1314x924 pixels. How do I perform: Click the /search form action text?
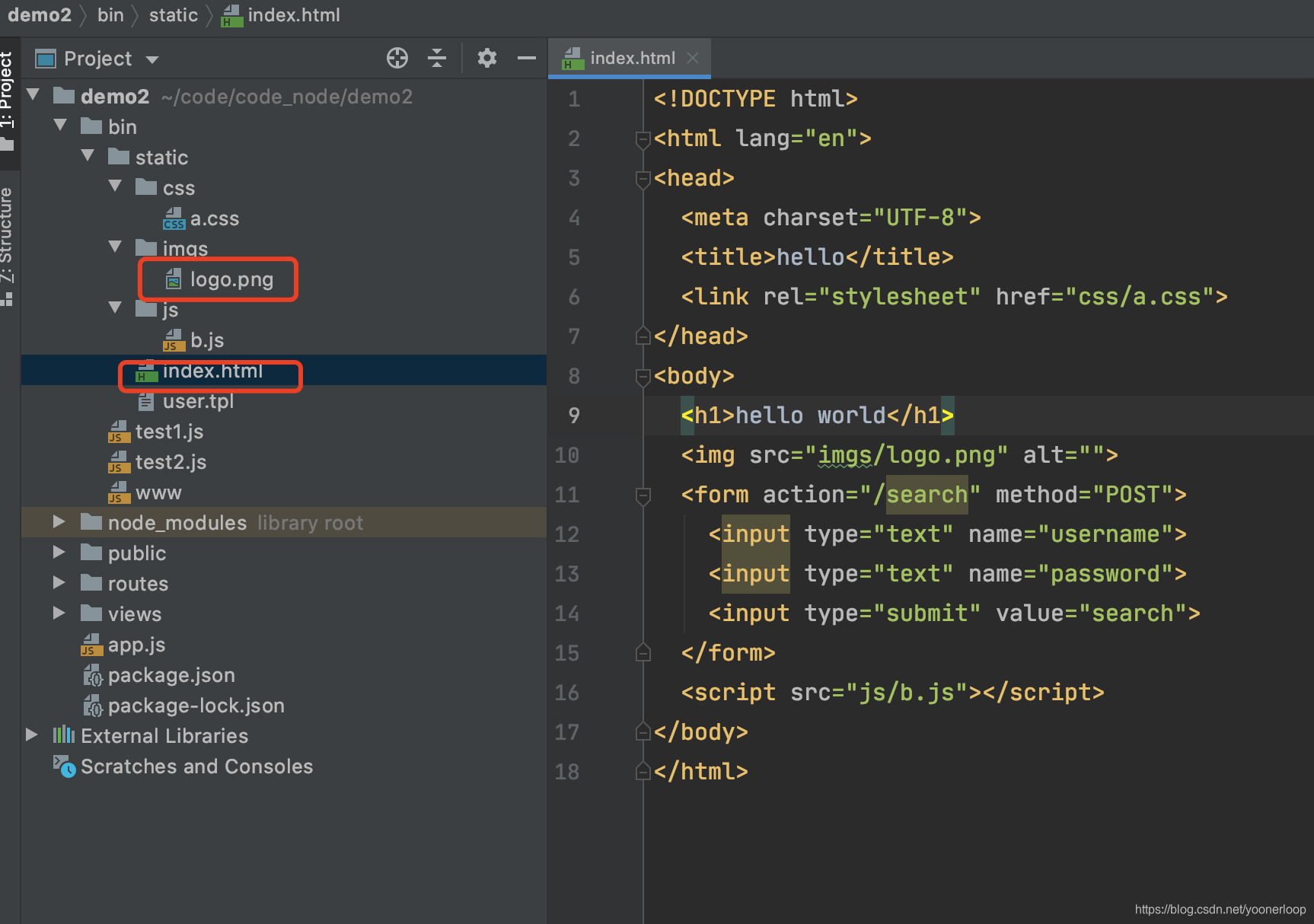[920, 495]
